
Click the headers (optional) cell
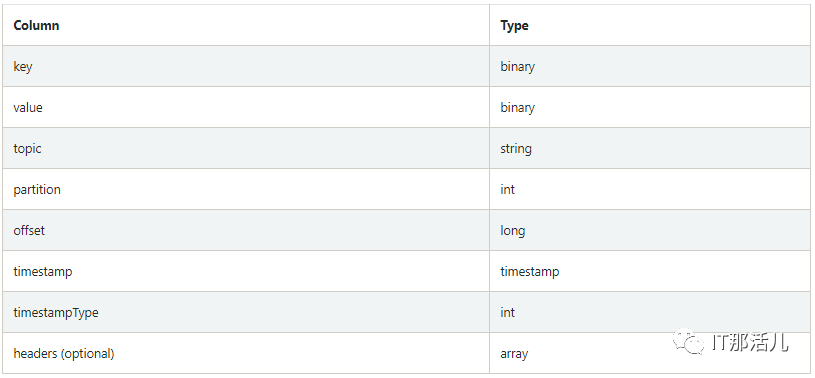tap(246, 354)
